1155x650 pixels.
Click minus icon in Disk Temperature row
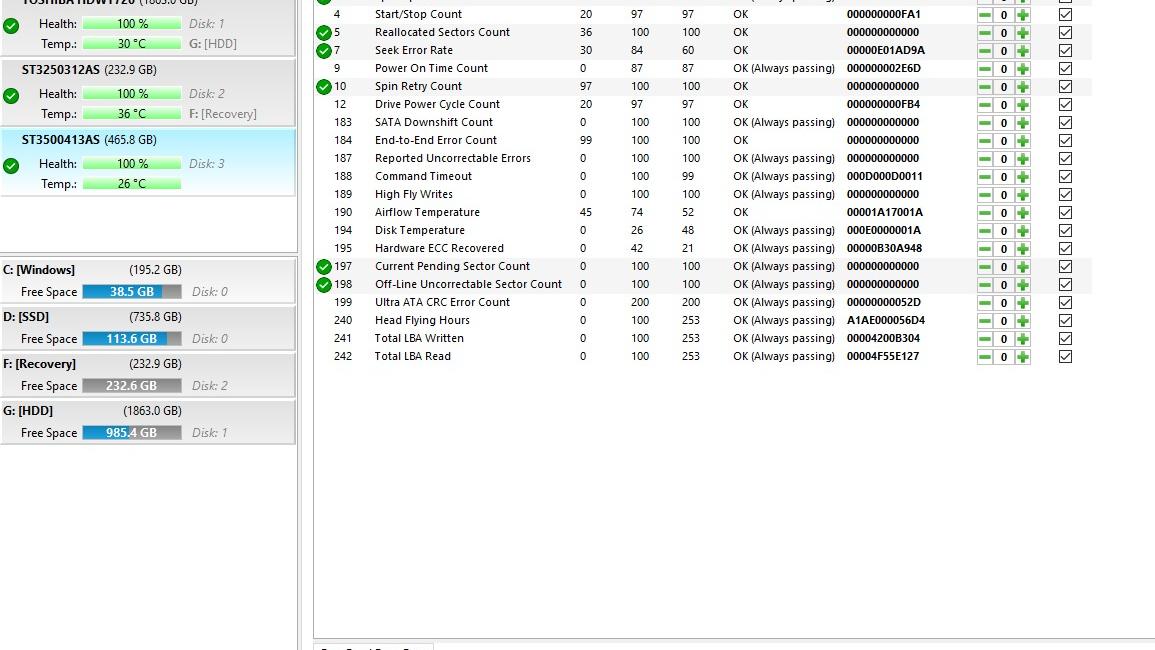pyautogui.click(x=985, y=231)
